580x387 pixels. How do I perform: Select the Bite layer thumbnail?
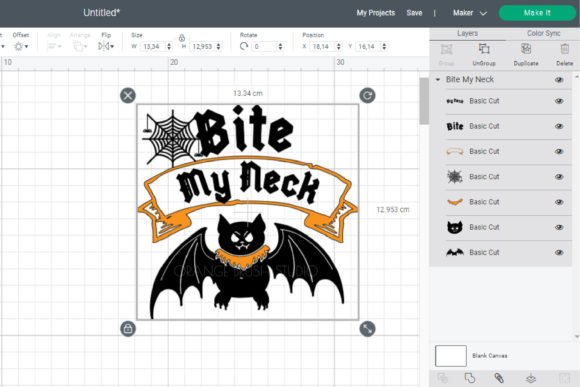tap(455, 127)
